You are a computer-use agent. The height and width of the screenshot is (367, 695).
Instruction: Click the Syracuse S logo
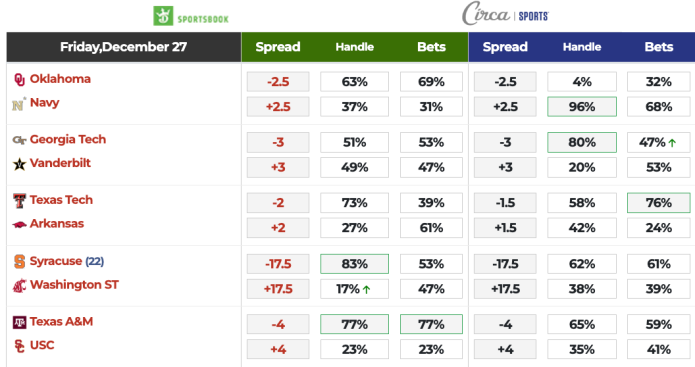[19, 262]
